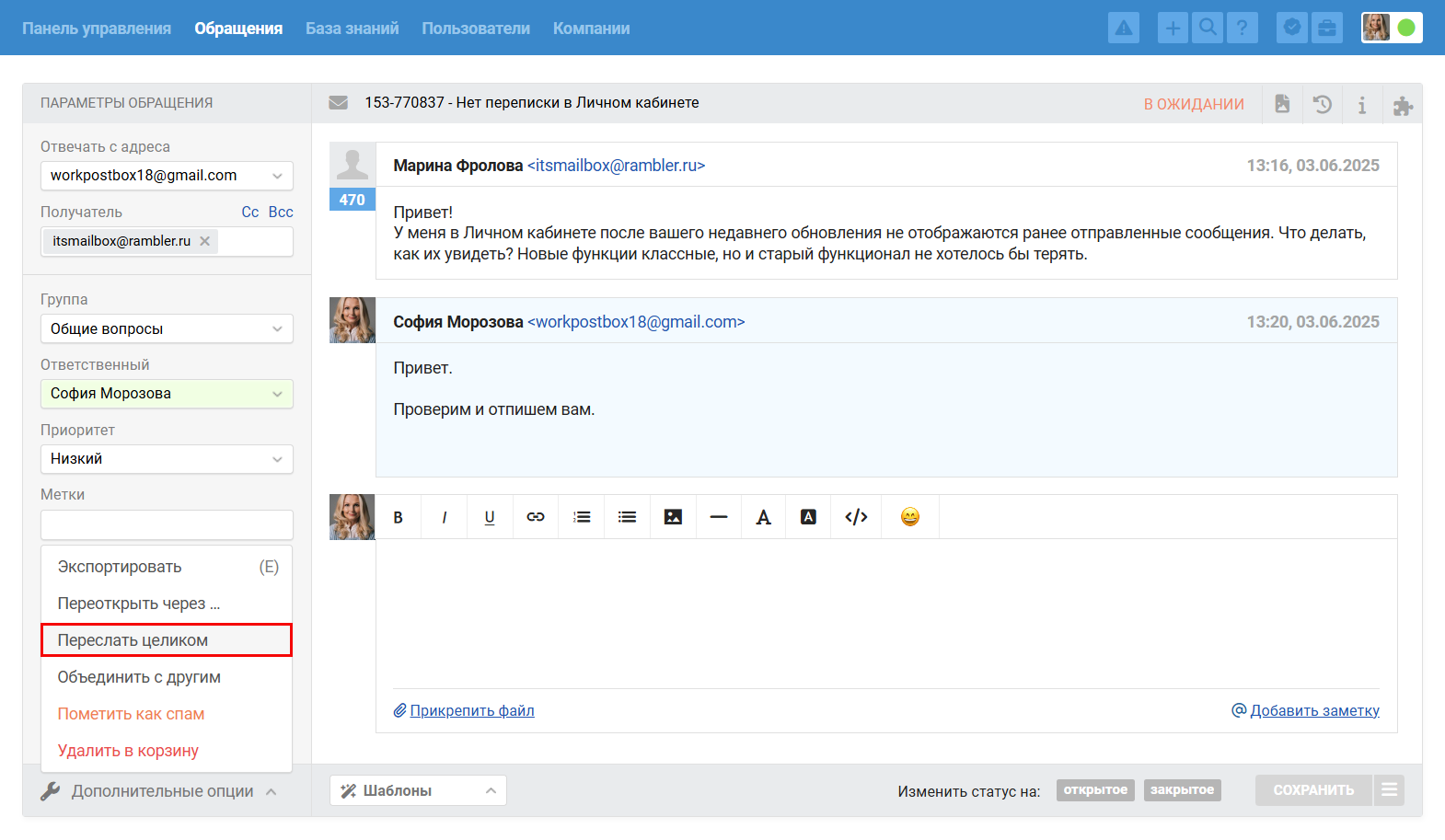This screenshot has height=840, width=1445.
Task: Expand the 'Низкий' priority dropdown
Action: click(x=167, y=459)
